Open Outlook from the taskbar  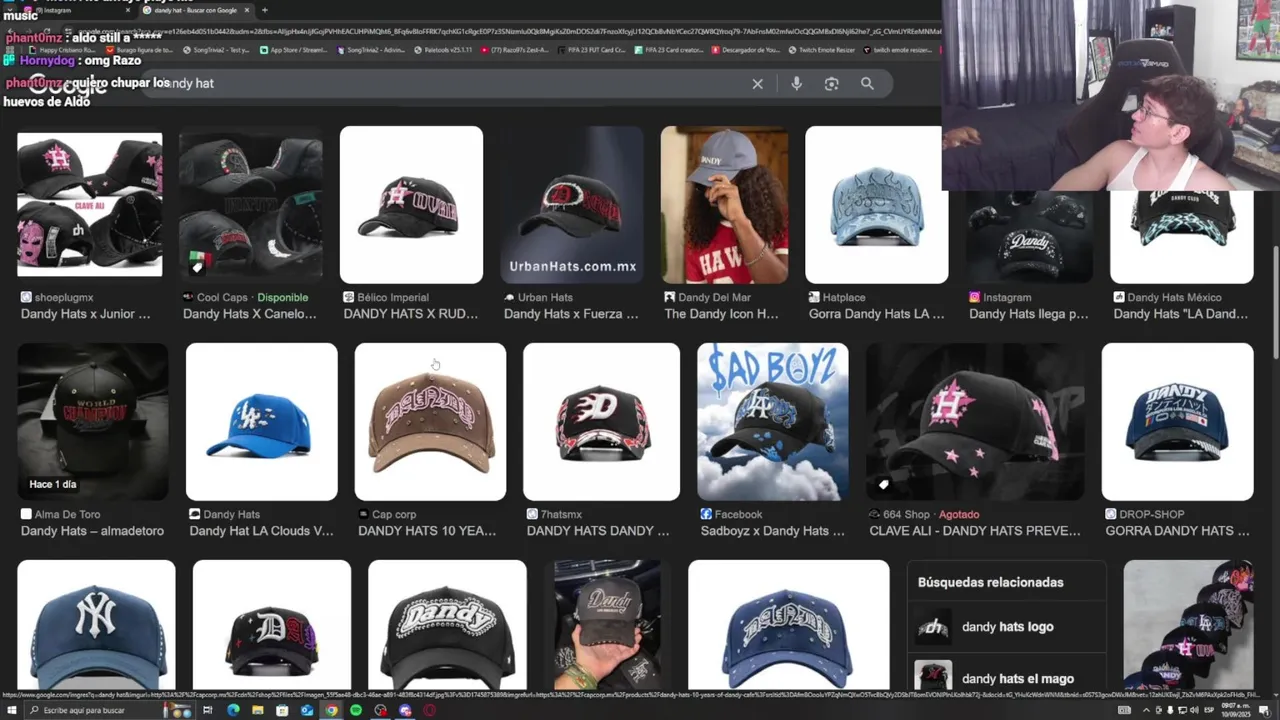pos(306,710)
